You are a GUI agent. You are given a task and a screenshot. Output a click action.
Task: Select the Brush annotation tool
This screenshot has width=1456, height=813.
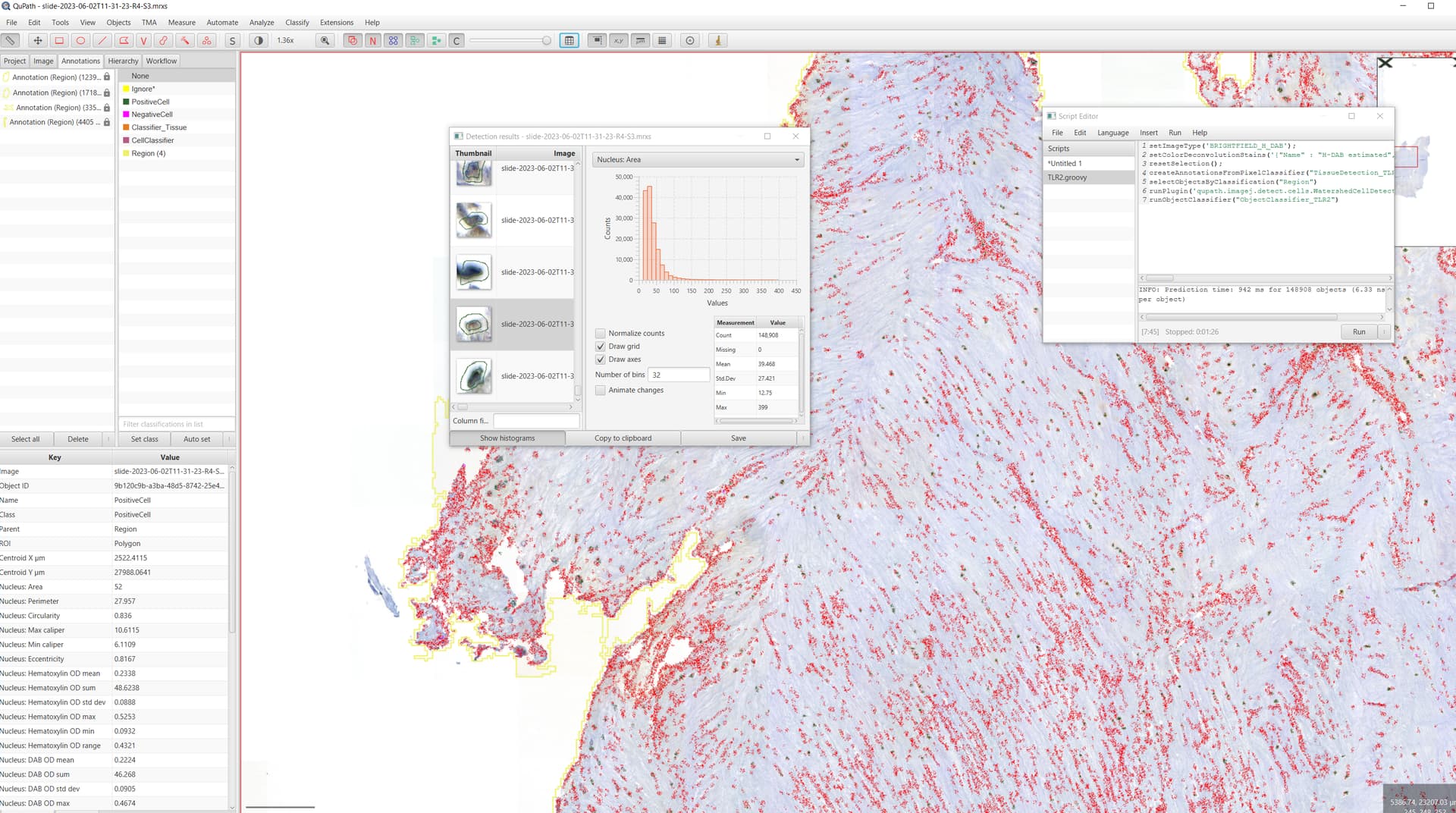click(x=165, y=40)
